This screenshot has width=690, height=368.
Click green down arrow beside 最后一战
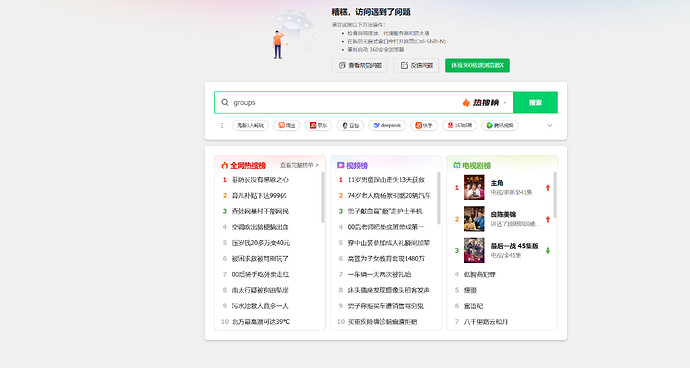pyautogui.click(x=548, y=250)
